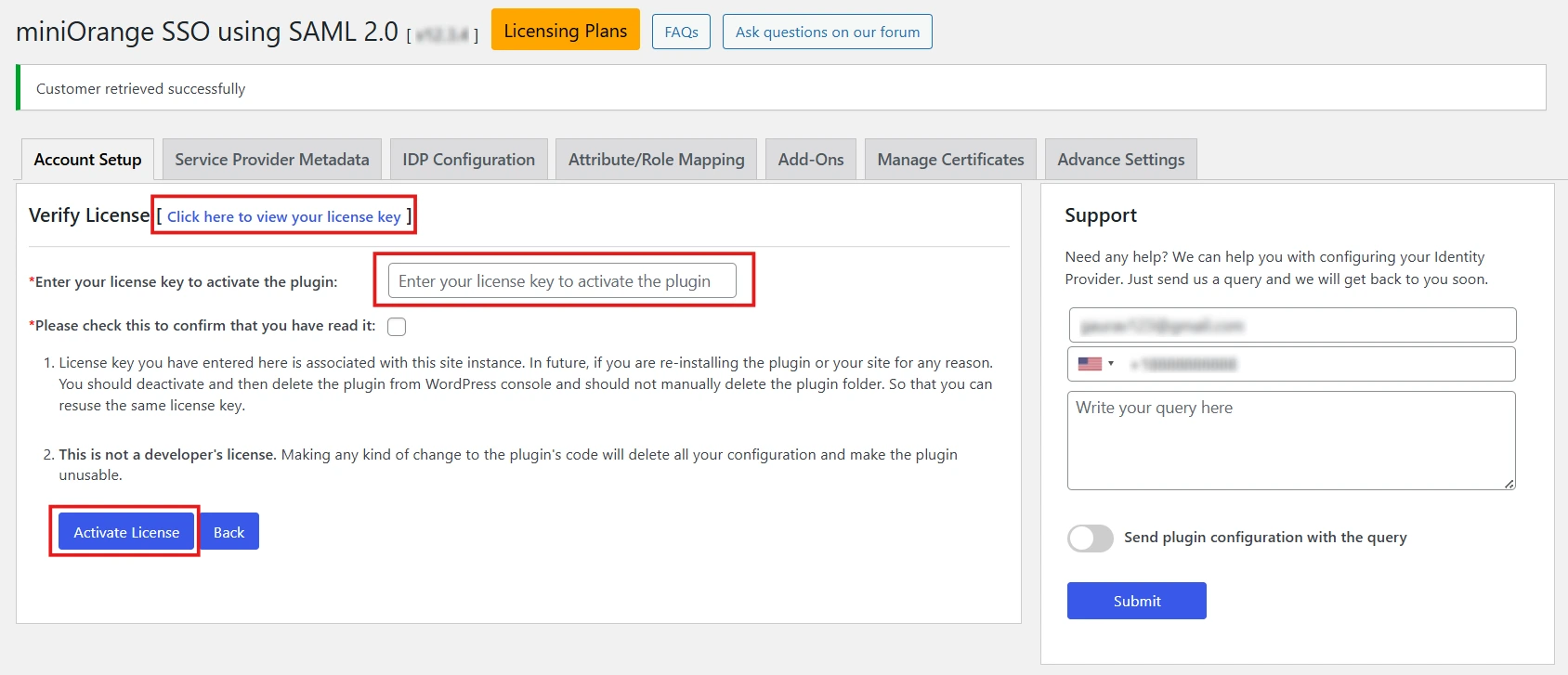Open the Add-Ons tab
Image resolution: width=1568 pixels, height=675 pixels.
(x=811, y=160)
